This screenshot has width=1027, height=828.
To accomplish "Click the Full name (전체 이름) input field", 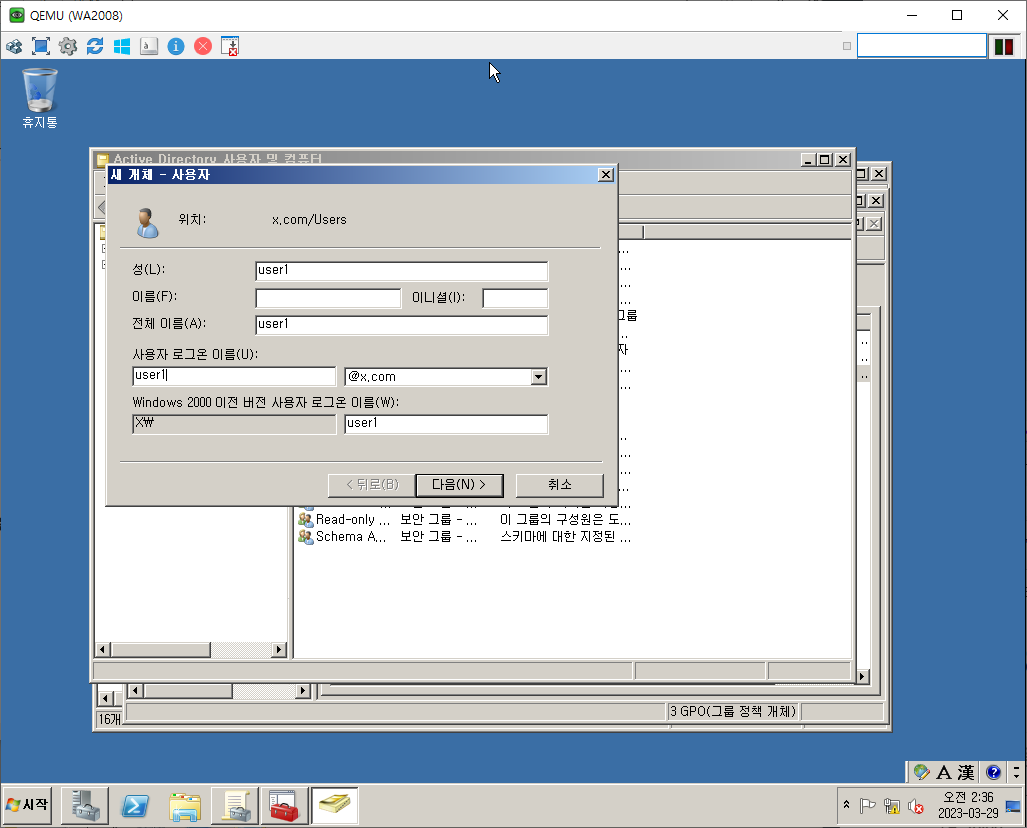I will pyautogui.click(x=401, y=324).
